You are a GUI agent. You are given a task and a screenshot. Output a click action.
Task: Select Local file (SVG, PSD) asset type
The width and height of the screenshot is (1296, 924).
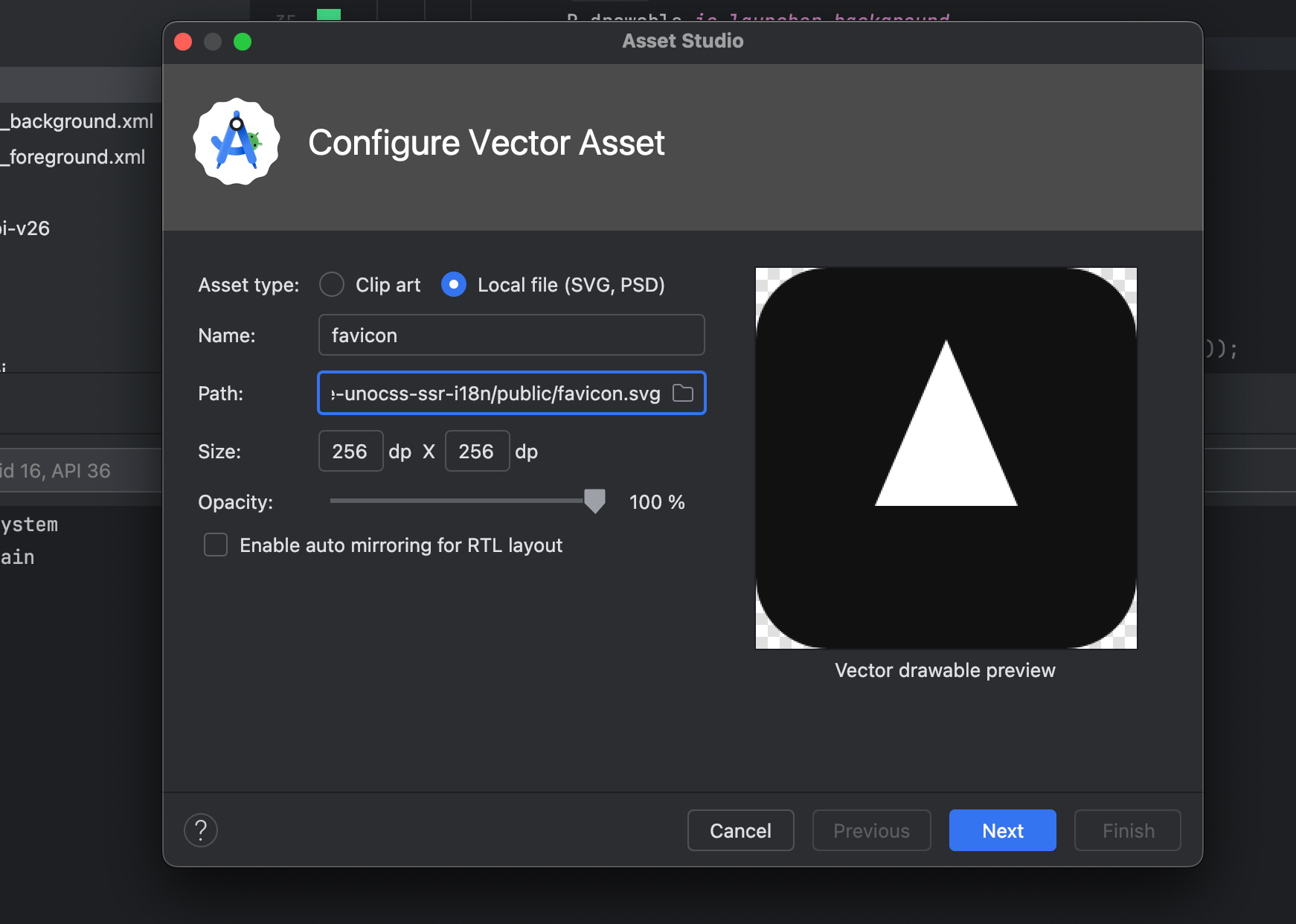[454, 284]
